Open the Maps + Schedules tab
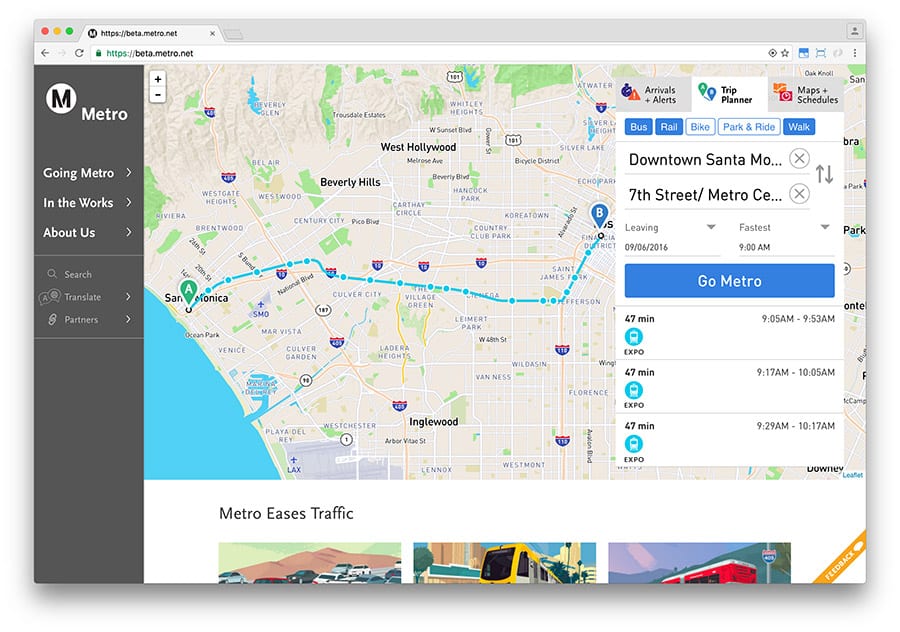The width and height of the screenshot is (900, 632). pyautogui.click(x=805, y=94)
